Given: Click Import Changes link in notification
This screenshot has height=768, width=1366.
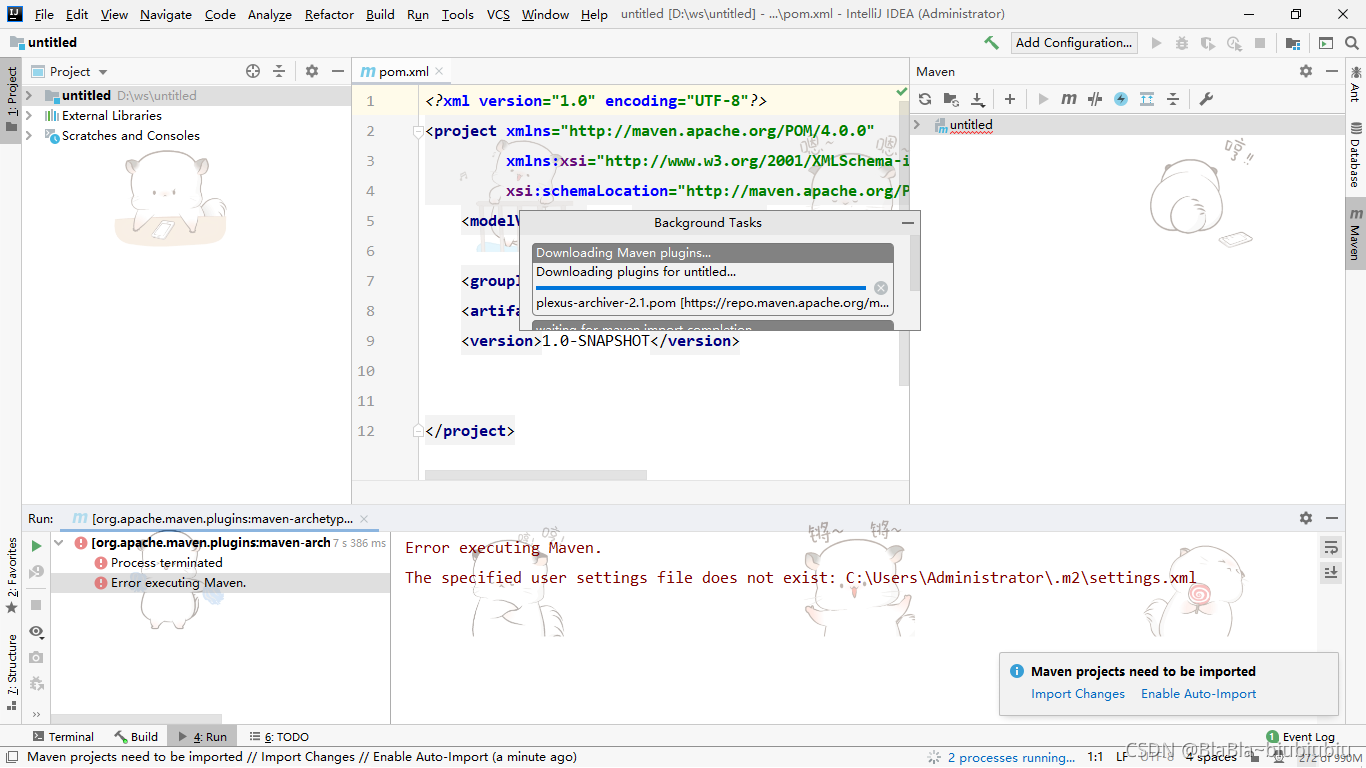Looking at the screenshot, I should point(1078,694).
